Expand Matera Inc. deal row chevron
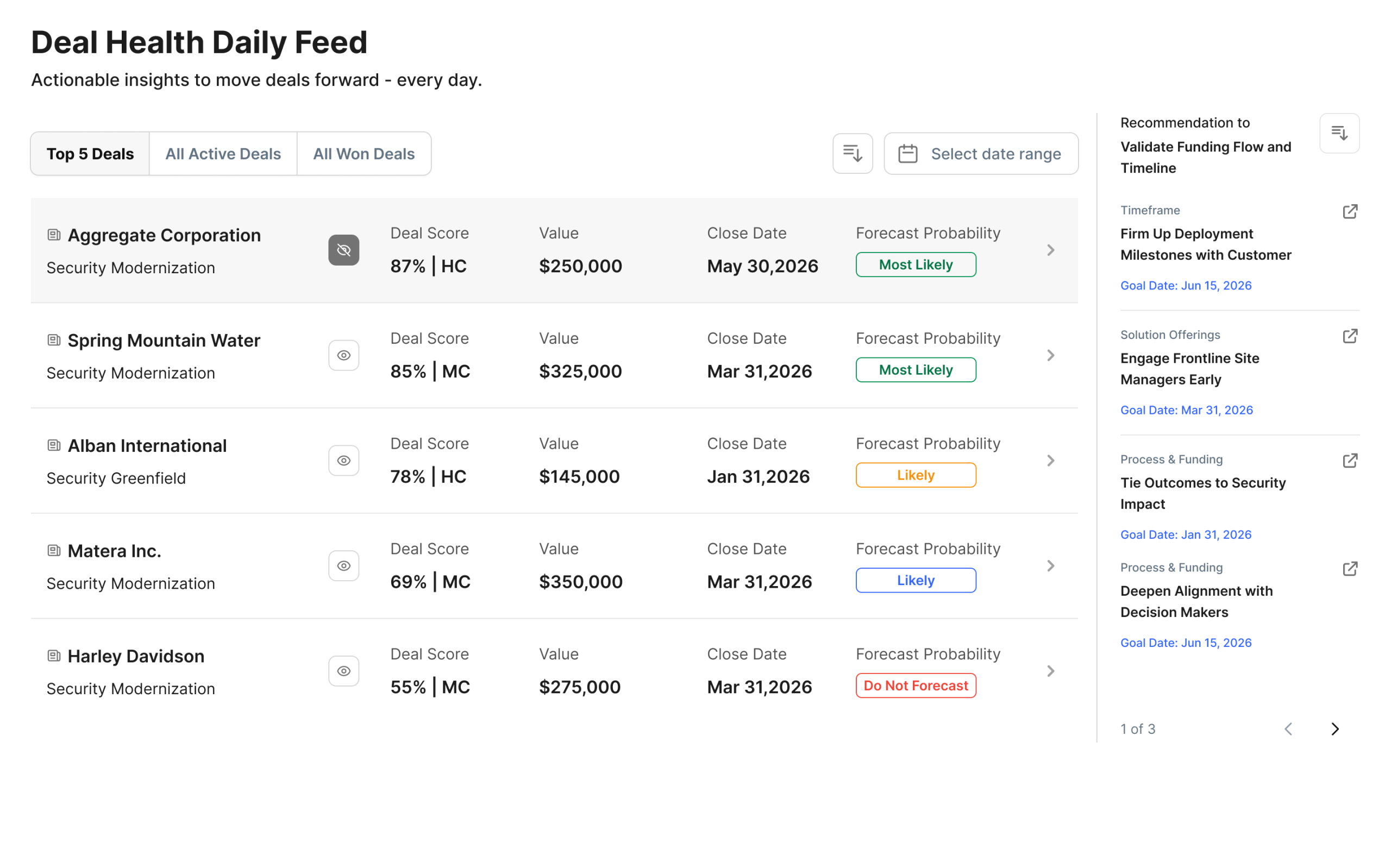Viewport: 1391px width, 868px height. click(x=1050, y=565)
